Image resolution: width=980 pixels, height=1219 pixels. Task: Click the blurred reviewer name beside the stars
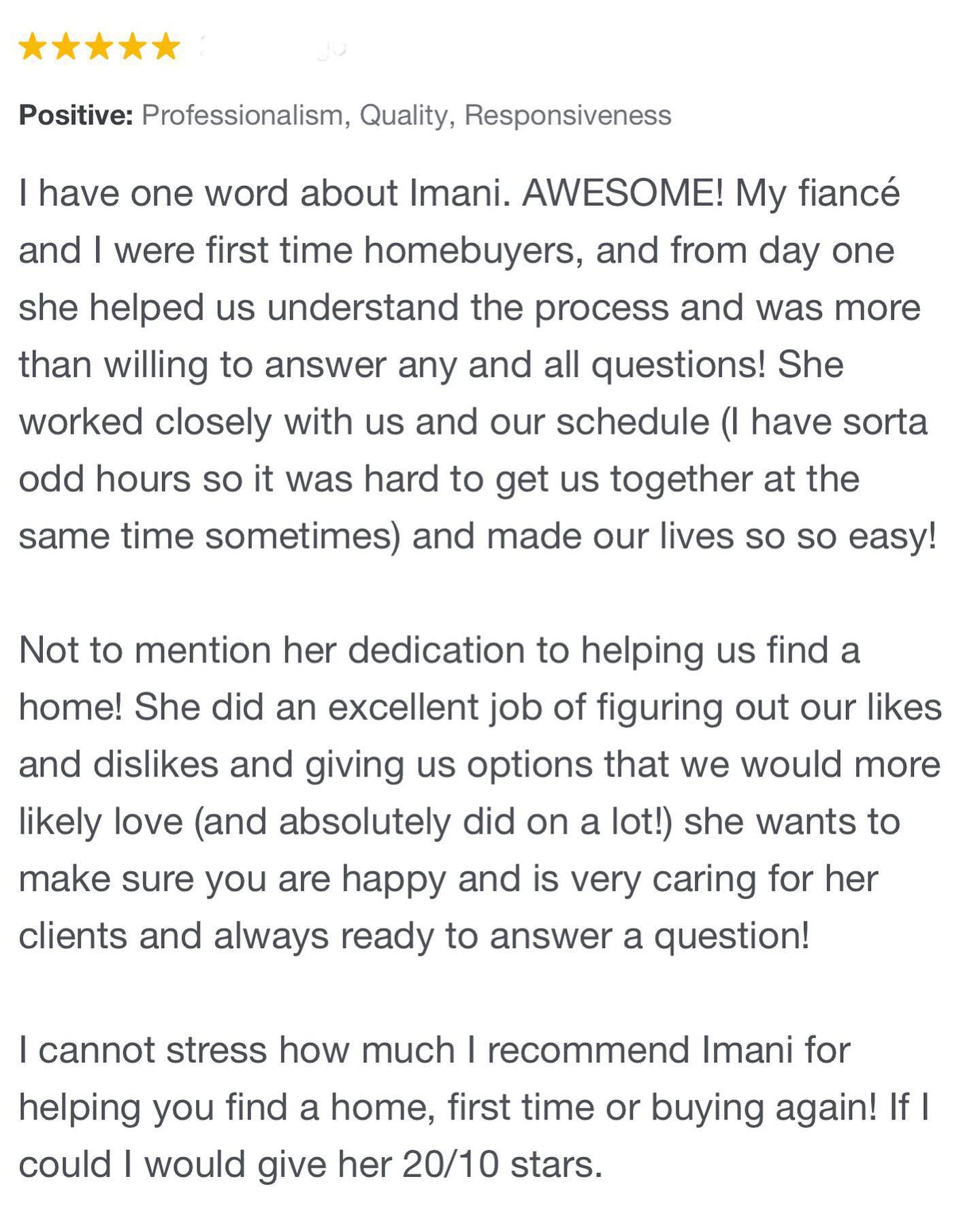point(274,48)
